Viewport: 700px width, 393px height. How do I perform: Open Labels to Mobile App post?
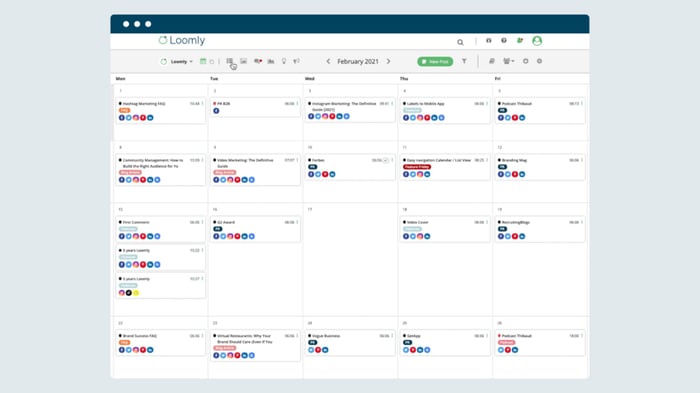point(425,104)
